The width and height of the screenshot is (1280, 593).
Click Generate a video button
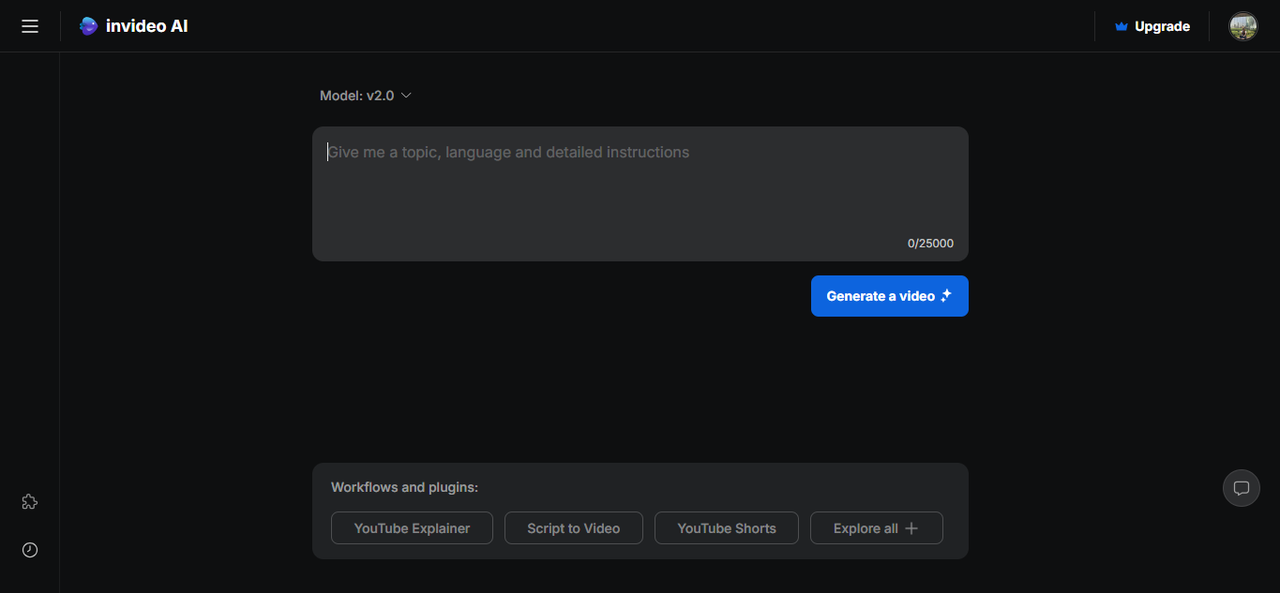click(x=889, y=296)
